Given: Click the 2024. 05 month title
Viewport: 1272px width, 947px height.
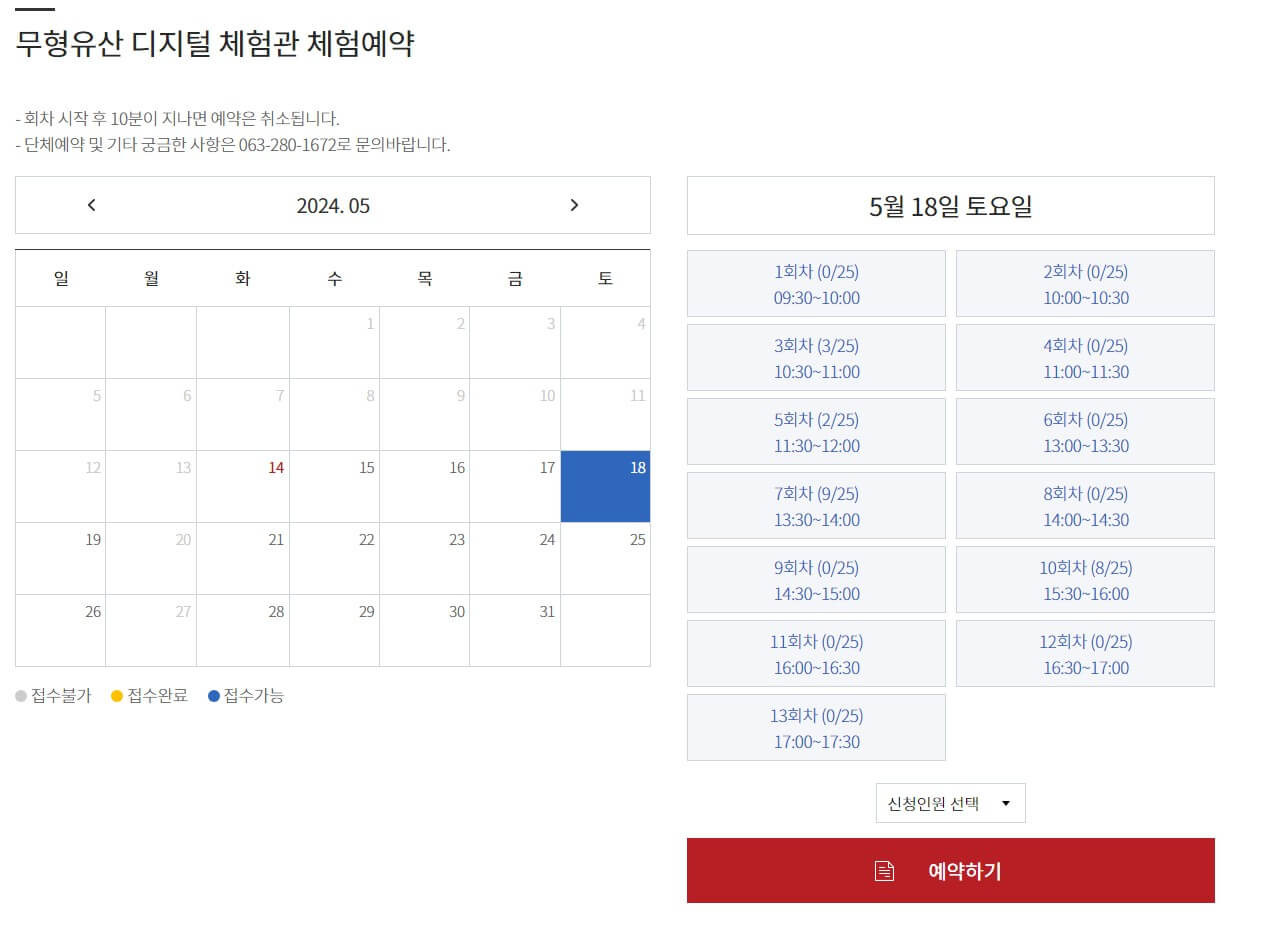Looking at the screenshot, I should pos(333,206).
